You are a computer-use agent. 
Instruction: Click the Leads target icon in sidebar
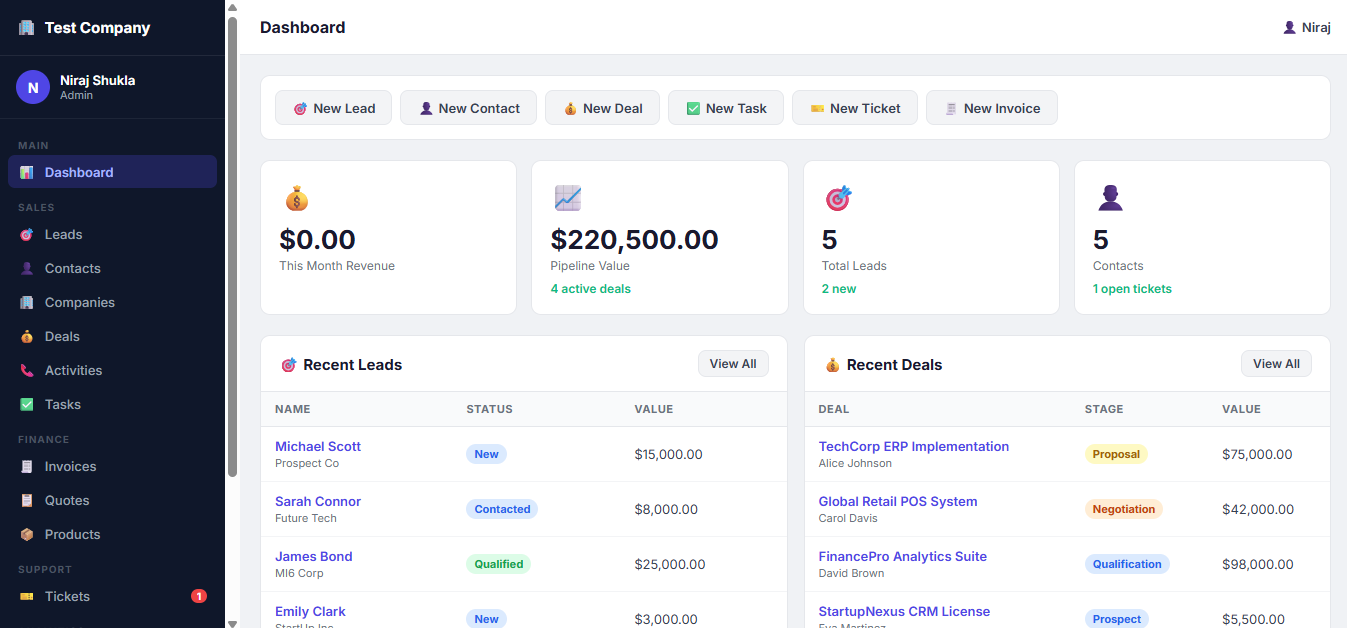pos(27,235)
